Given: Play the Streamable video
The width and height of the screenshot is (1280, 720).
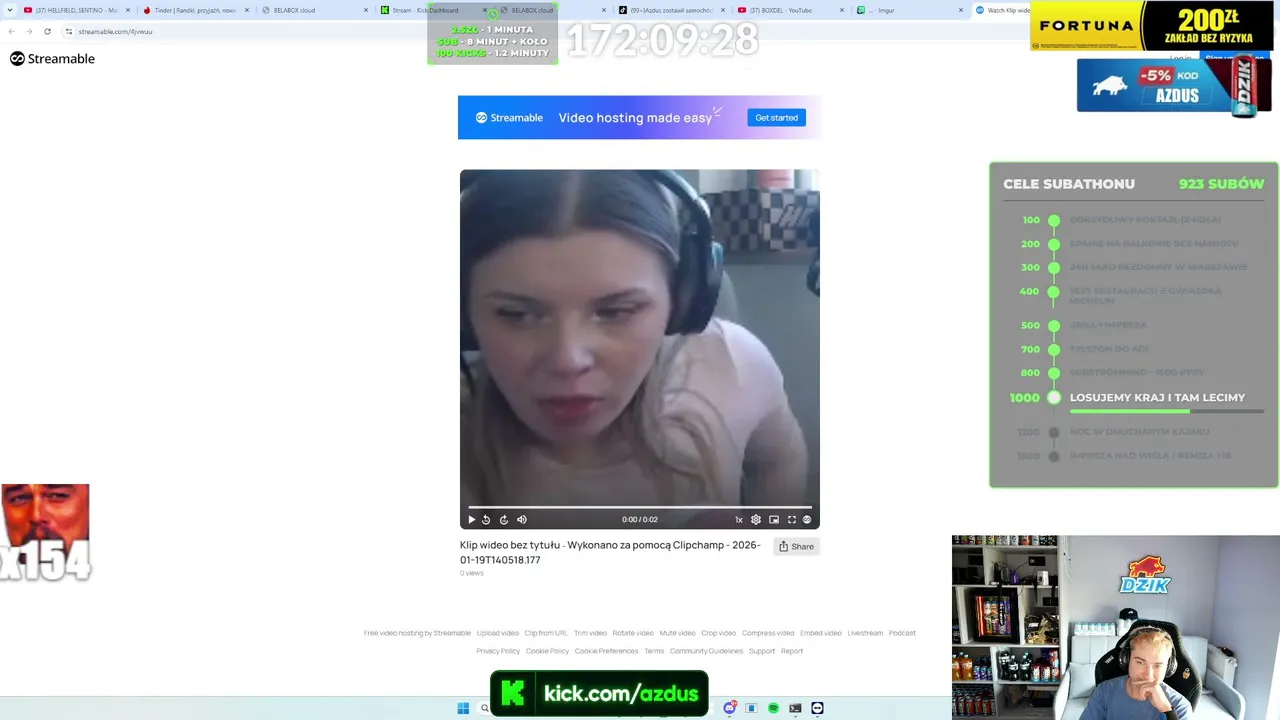Looking at the screenshot, I should pos(472,519).
